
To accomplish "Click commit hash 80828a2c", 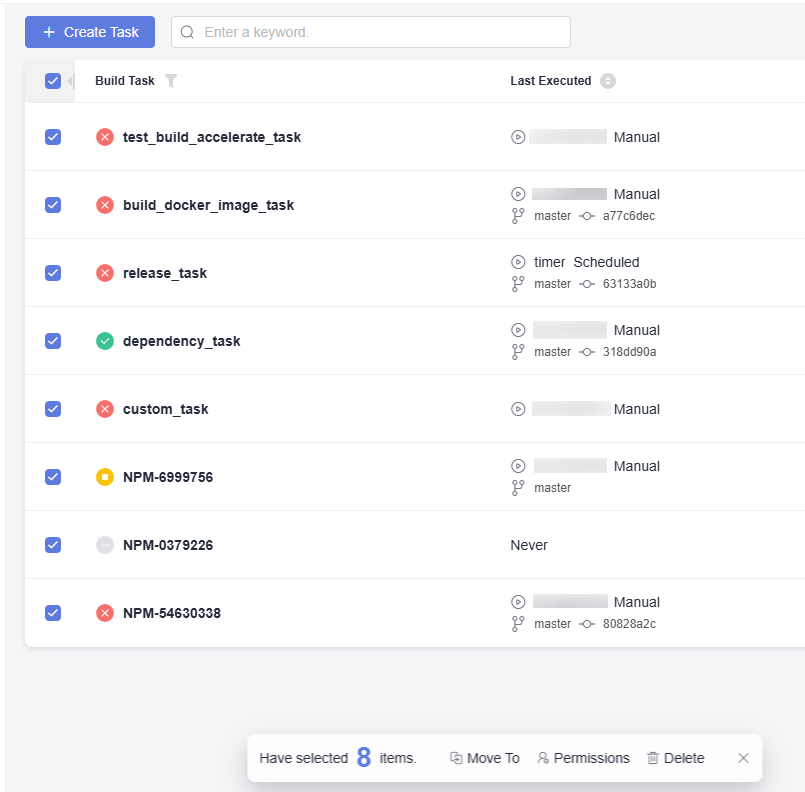I will click(x=629, y=624).
